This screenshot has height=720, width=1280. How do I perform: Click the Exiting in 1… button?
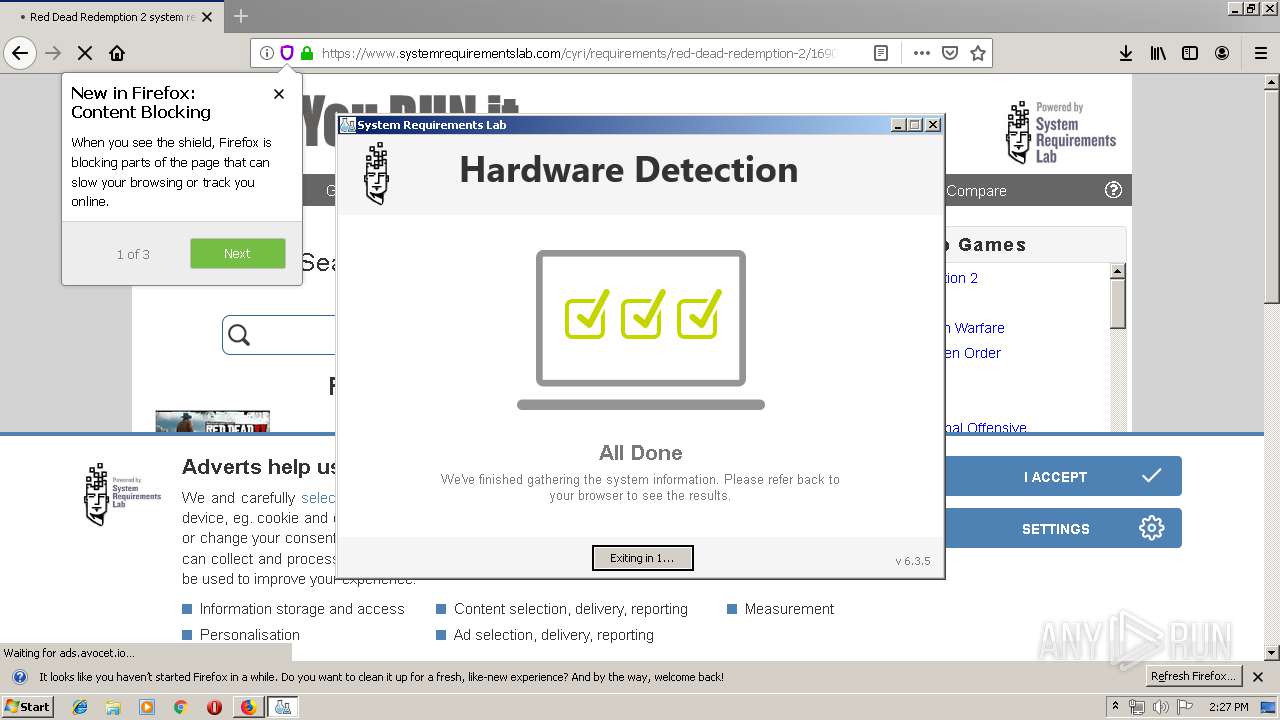coord(642,558)
